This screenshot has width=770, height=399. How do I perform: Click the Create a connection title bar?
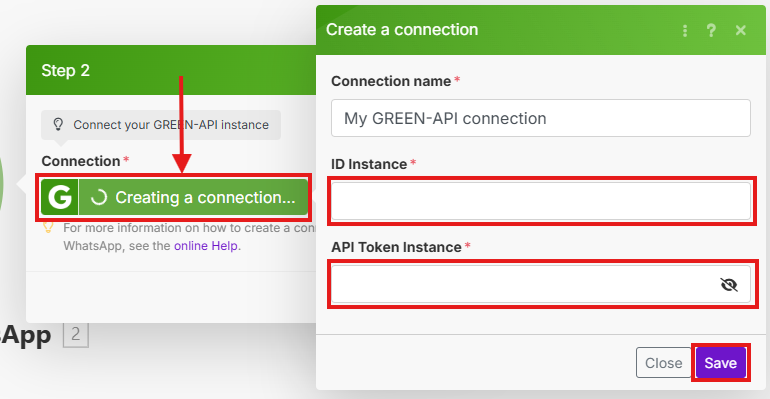point(541,30)
